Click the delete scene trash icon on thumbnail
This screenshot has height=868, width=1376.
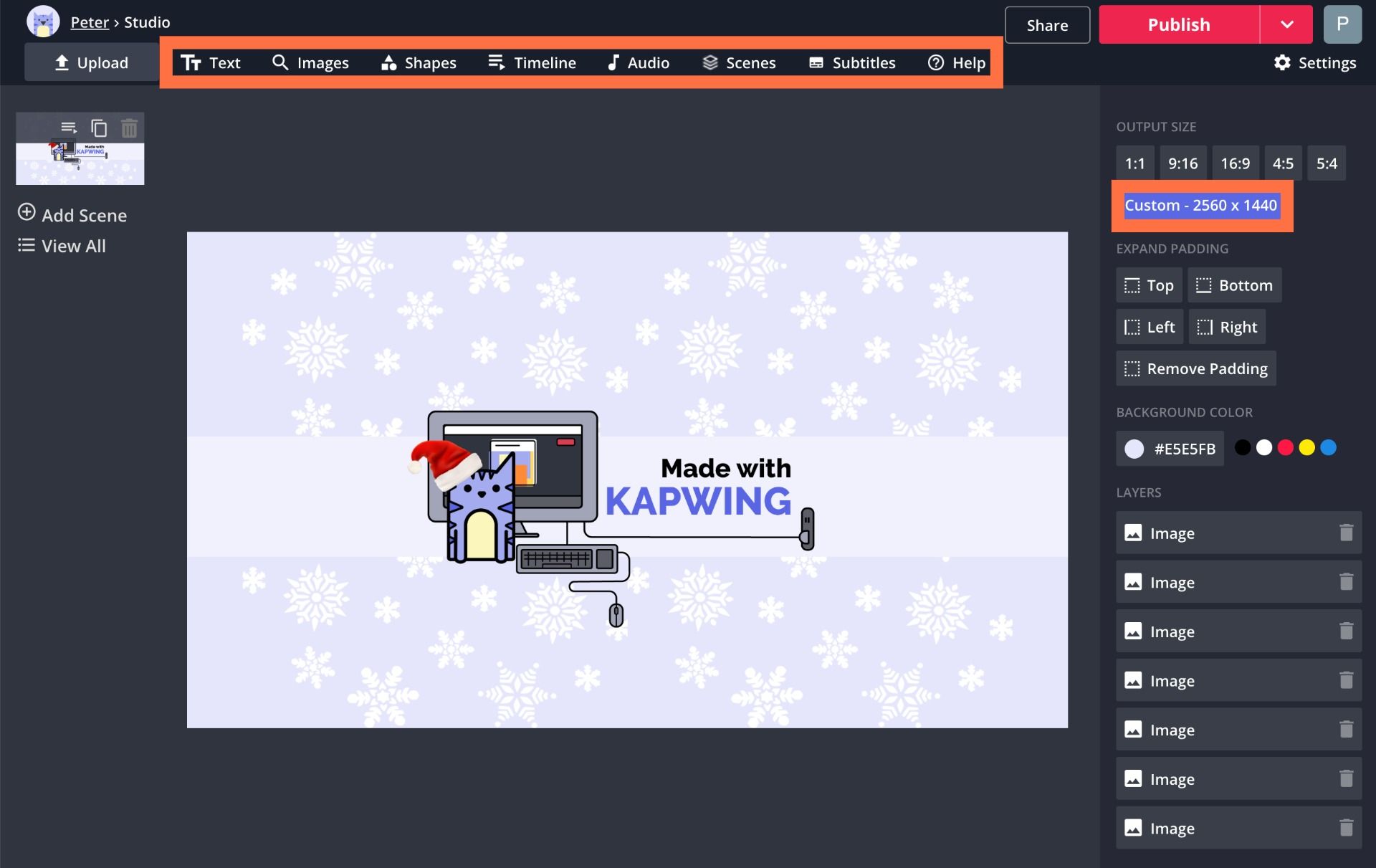click(129, 128)
